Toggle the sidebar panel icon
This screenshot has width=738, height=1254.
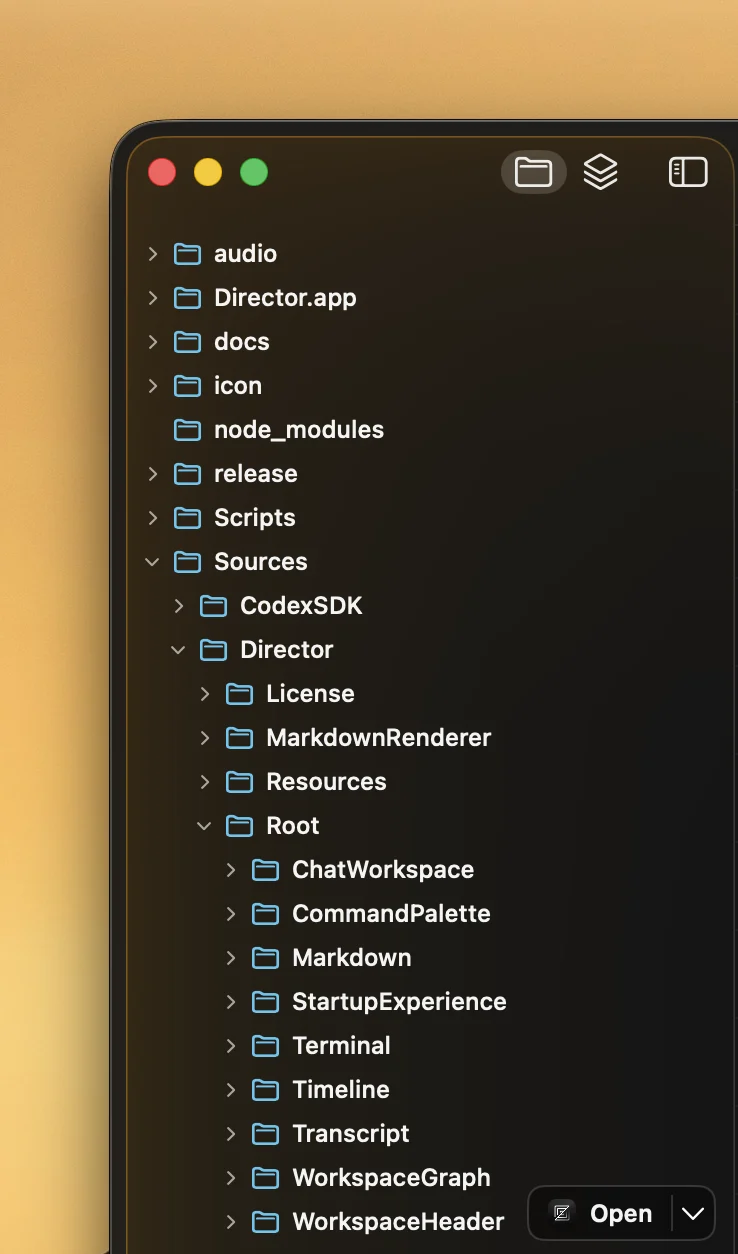point(688,173)
